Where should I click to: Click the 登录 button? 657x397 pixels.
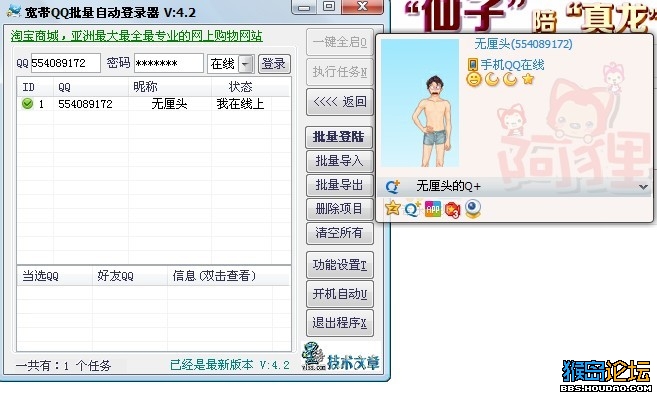(x=274, y=64)
